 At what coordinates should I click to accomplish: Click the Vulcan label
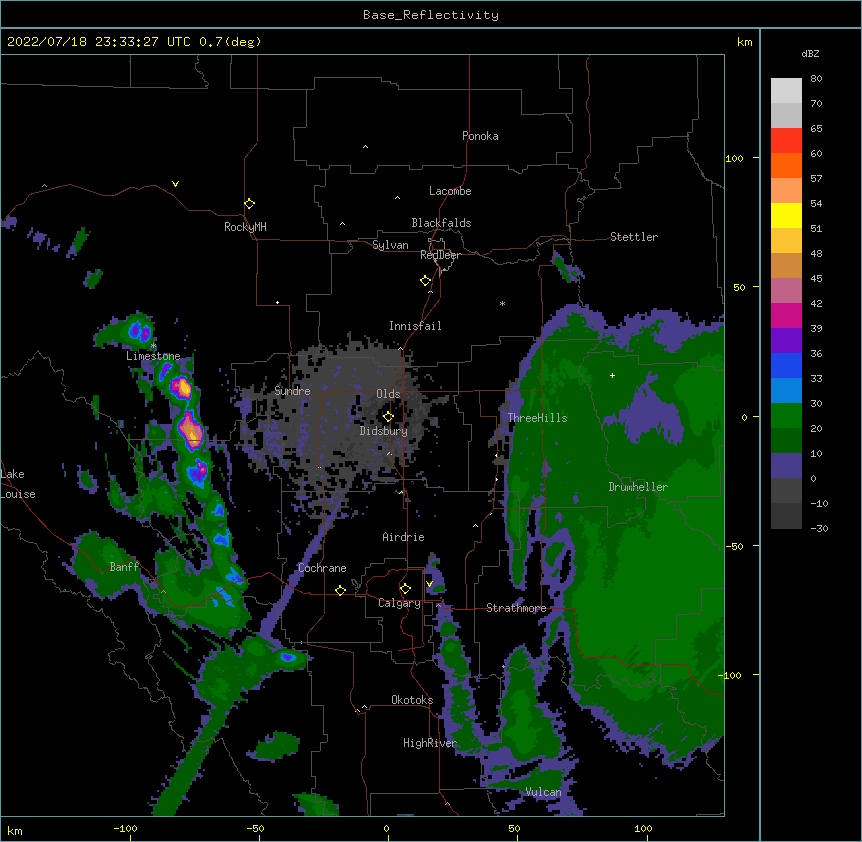543,792
